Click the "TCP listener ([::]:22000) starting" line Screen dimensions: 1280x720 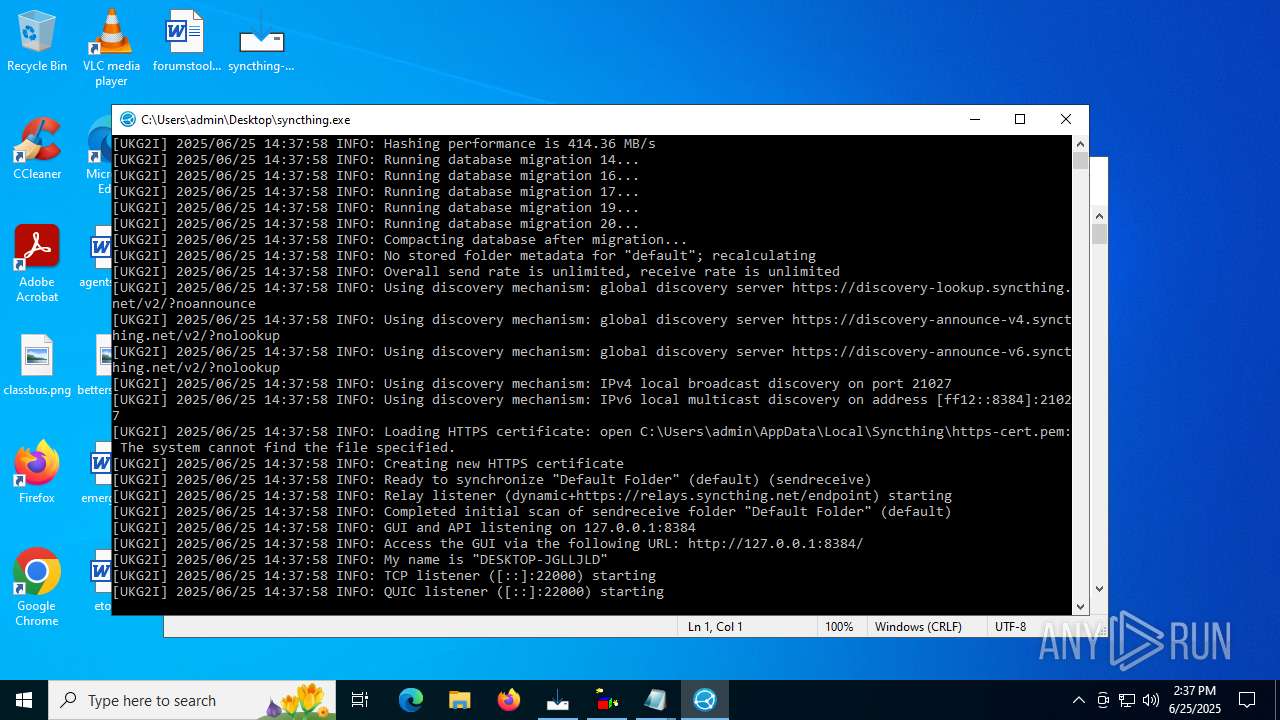tap(384, 576)
